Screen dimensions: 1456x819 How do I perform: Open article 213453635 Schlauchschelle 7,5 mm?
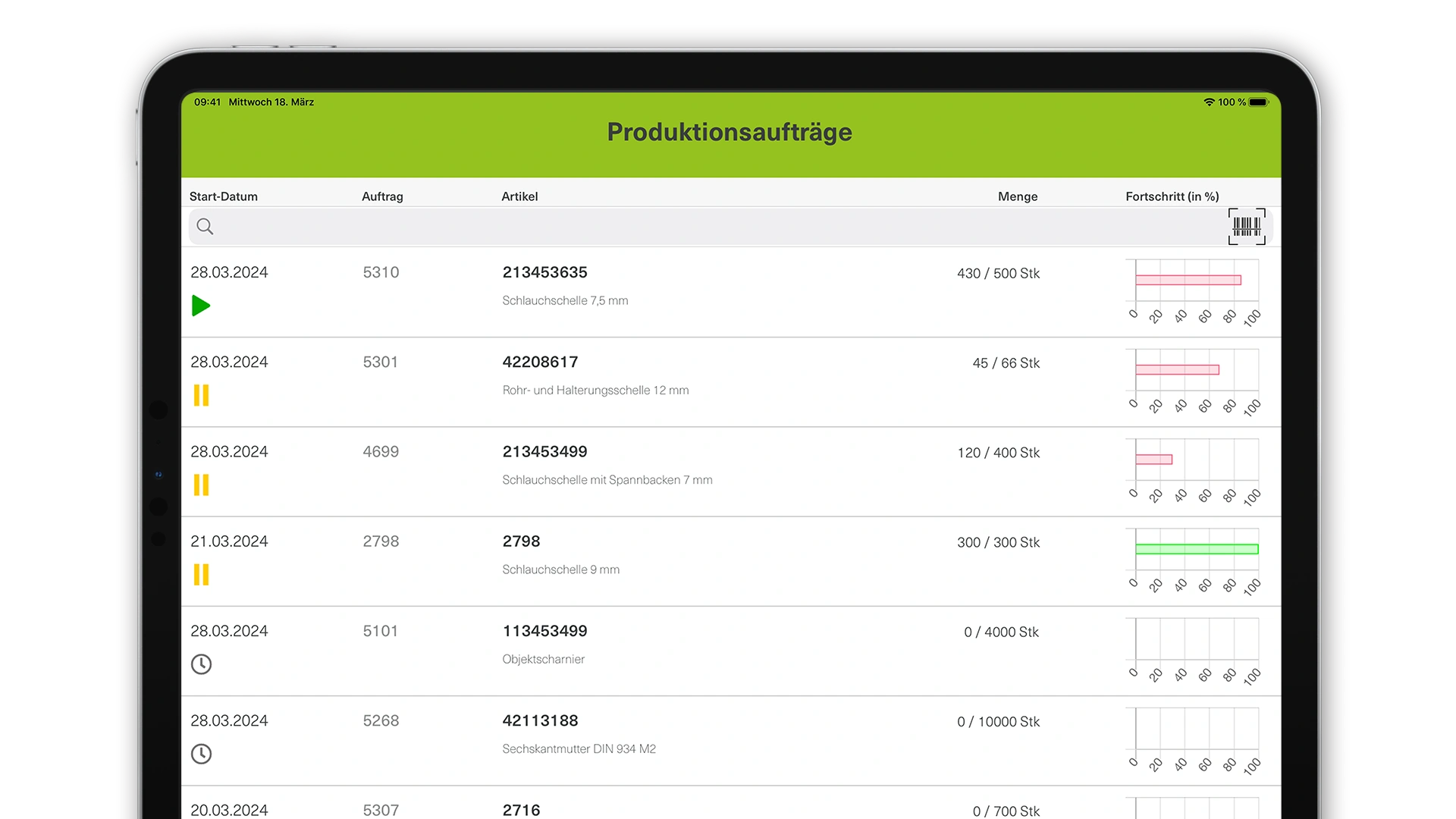click(x=545, y=272)
